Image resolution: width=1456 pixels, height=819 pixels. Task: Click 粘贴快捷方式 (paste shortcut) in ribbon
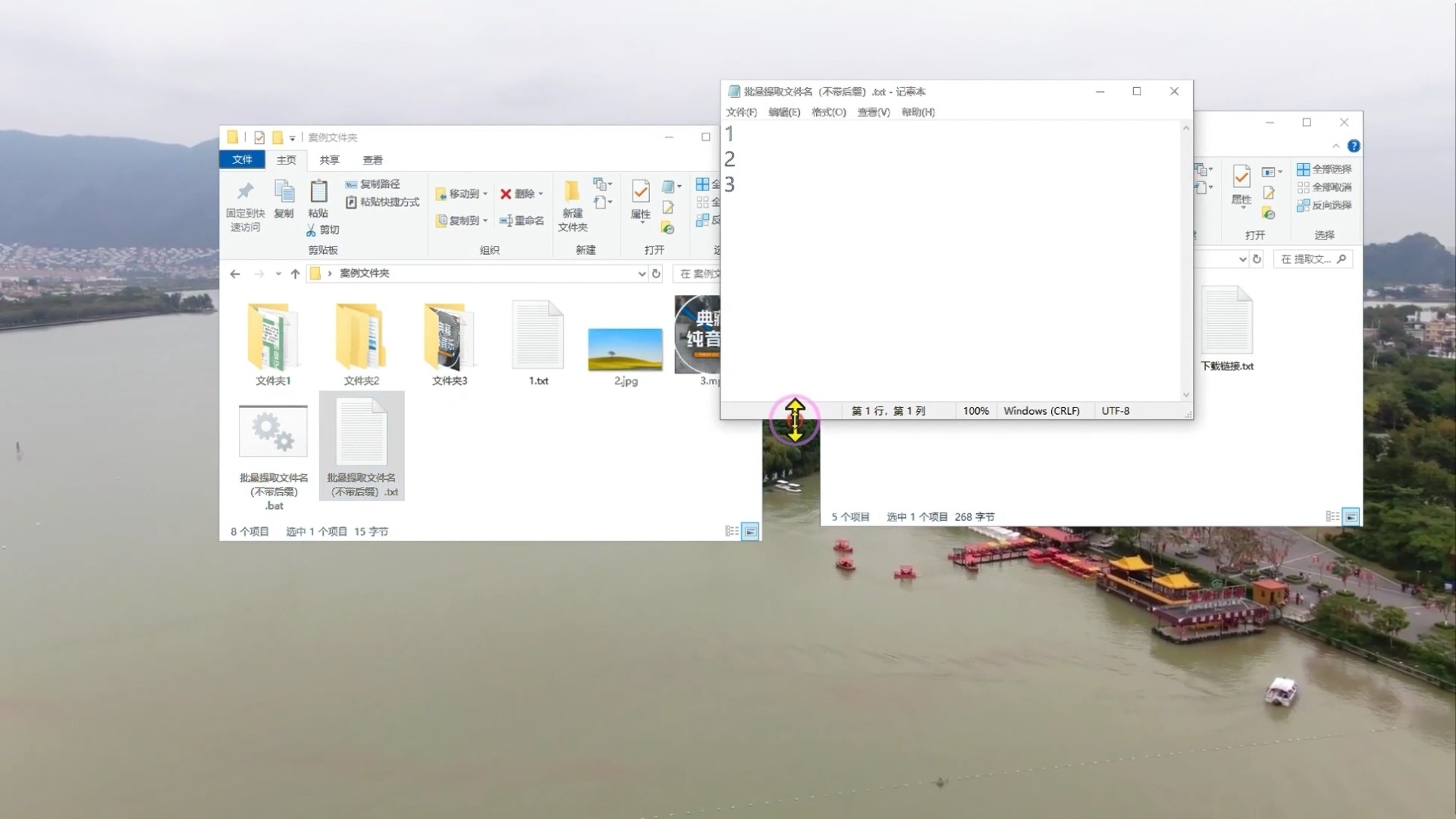pos(383,202)
